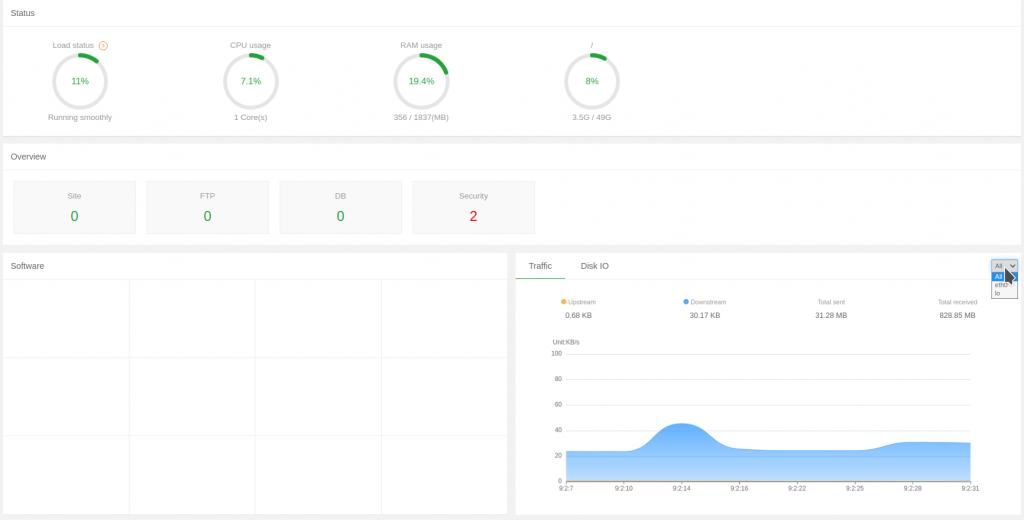This screenshot has height=520, width=1024.
Task: Click the 356 / 1837(MB) RAM text
Action: click(421, 118)
